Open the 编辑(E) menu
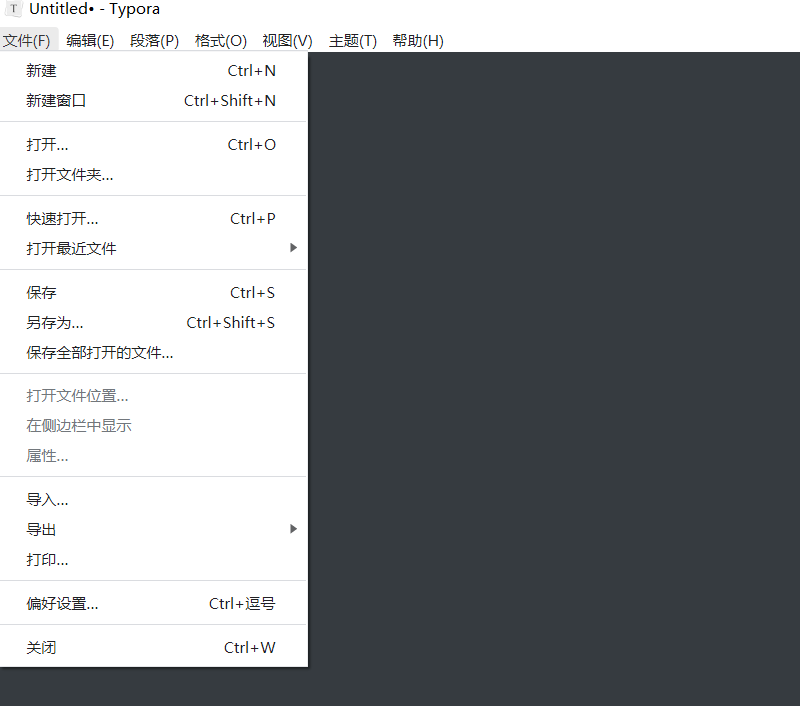This screenshot has height=706, width=800. click(90, 40)
